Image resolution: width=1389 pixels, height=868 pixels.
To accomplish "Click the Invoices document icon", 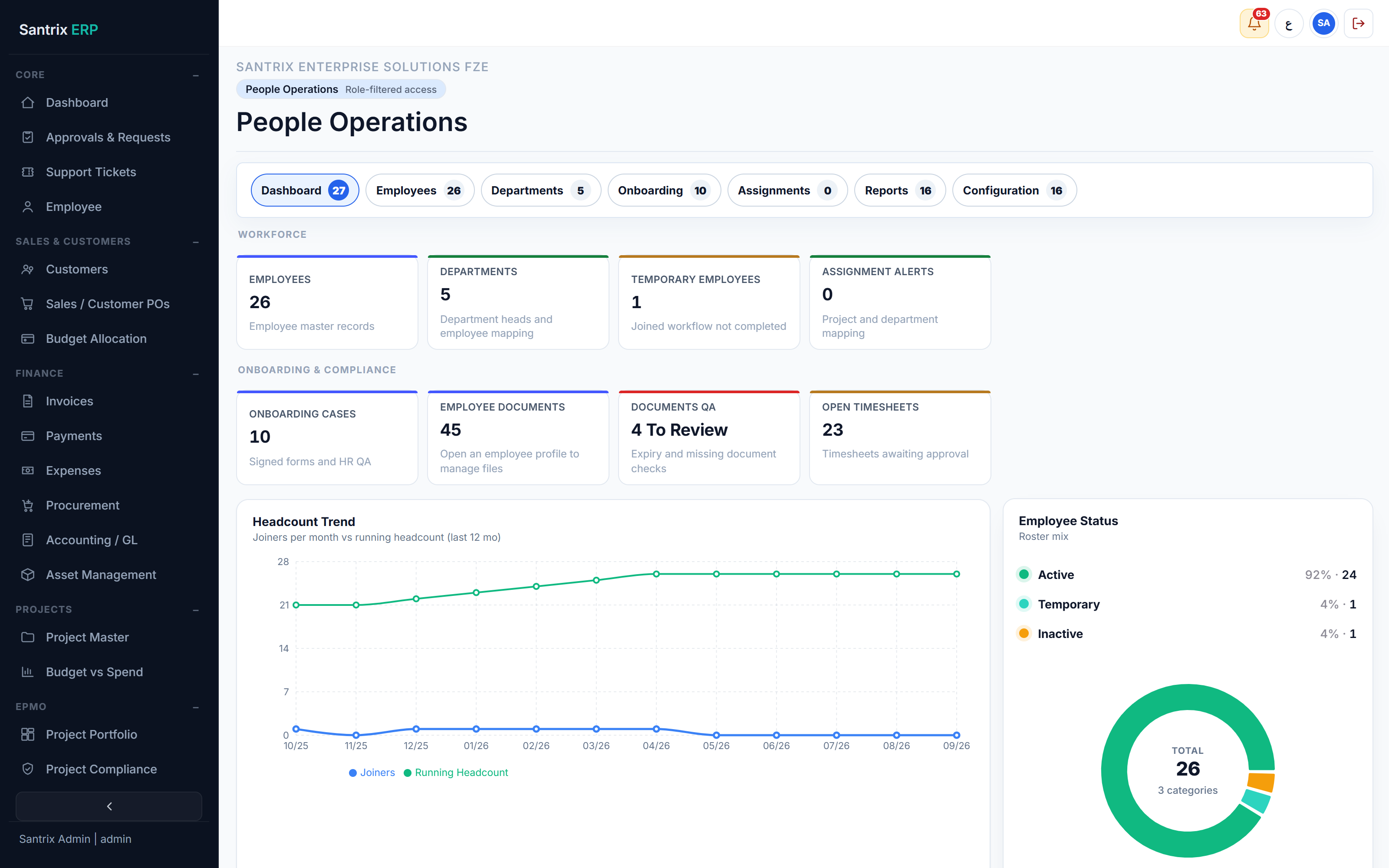I will pos(27,401).
